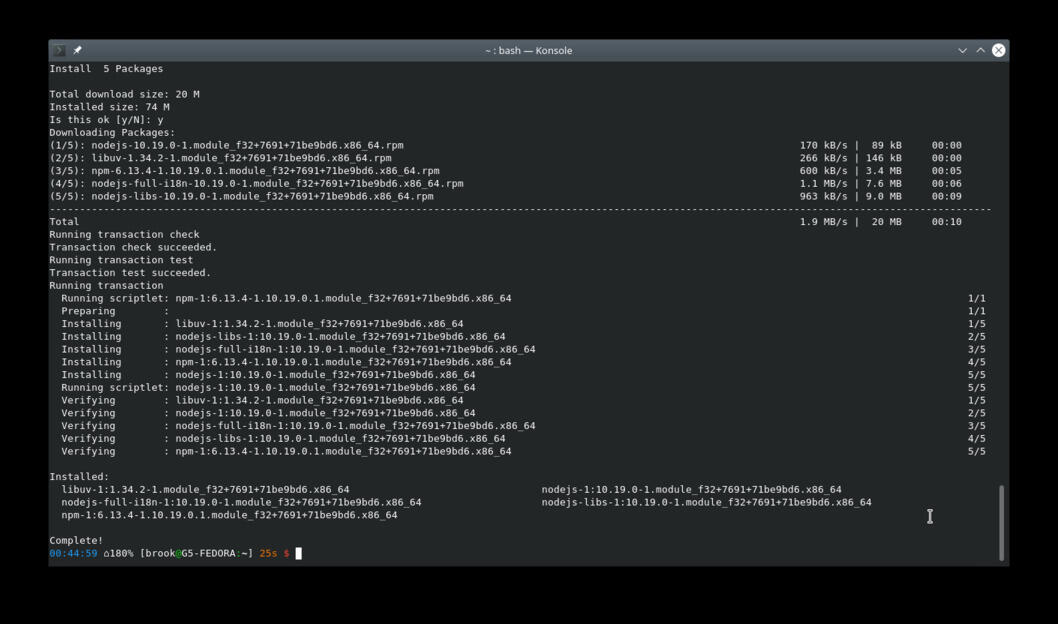Click the "170 kB/s" download speed value
Screen dimensions: 1058x624
coord(823,146)
